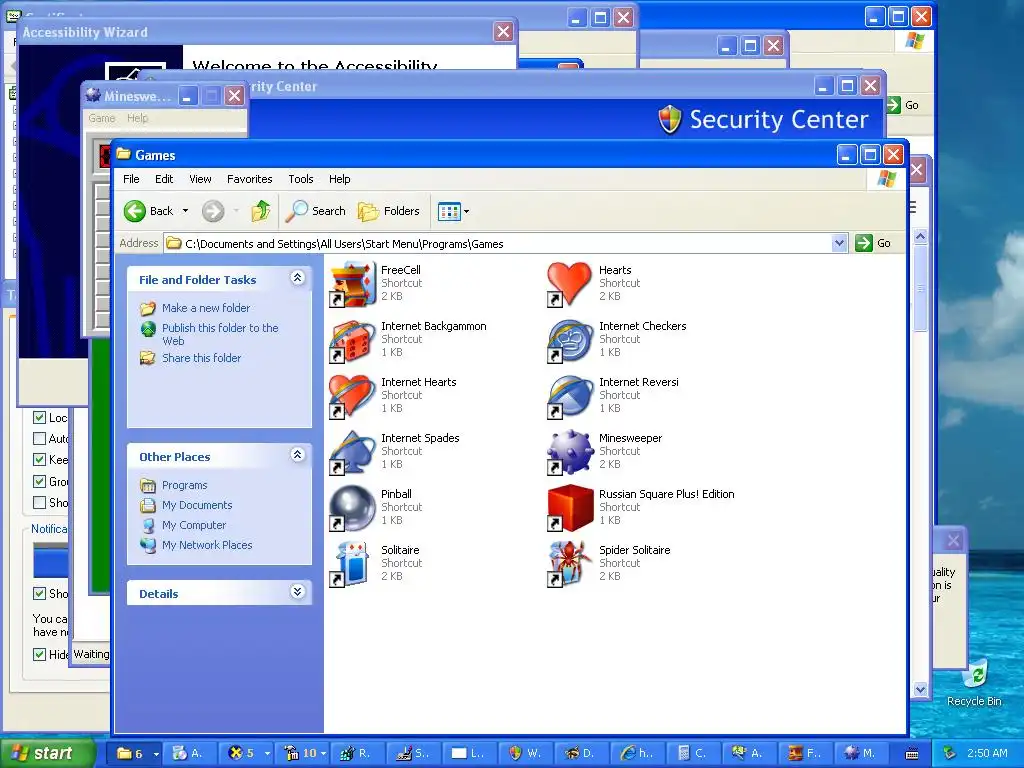Click the scroll up arrow beside Games window
1024x768 pixels.
(x=920, y=236)
